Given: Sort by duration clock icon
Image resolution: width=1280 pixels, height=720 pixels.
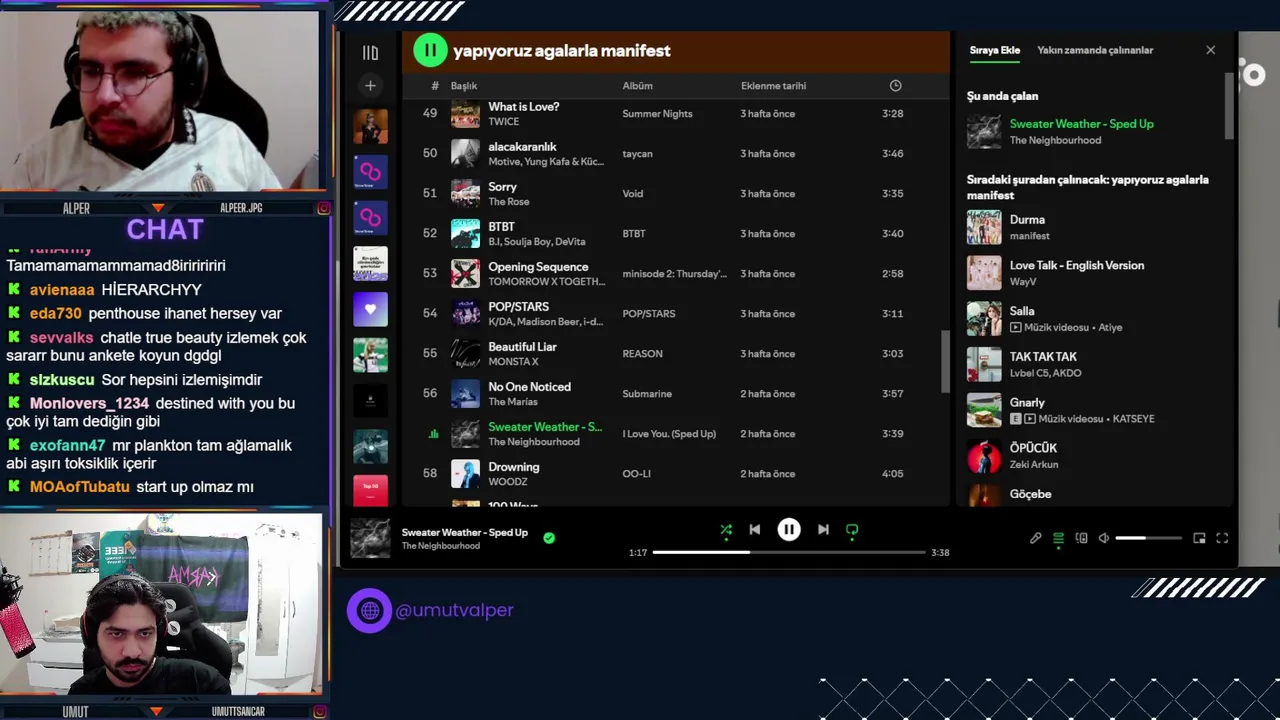Looking at the screenshot, I should pyautogui.click(x=895, y=86).
